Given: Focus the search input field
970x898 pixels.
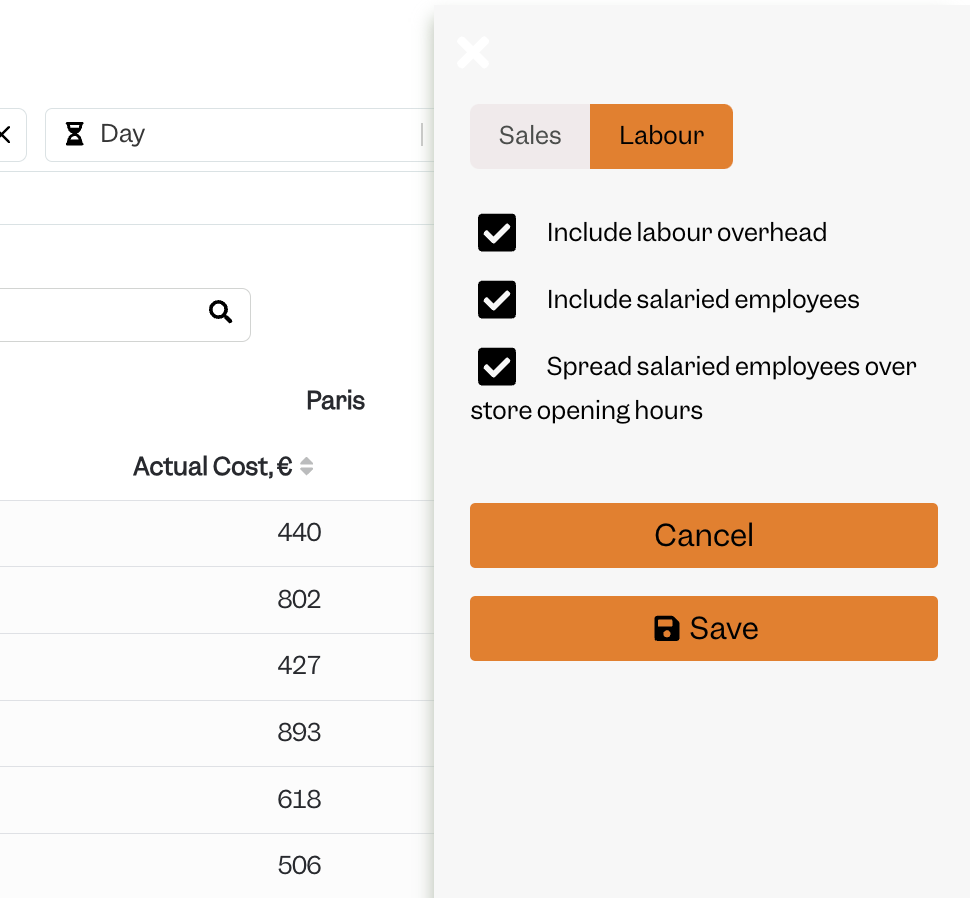Looking at the screenshot, I should pyautogui.click(x=124, y=315).
